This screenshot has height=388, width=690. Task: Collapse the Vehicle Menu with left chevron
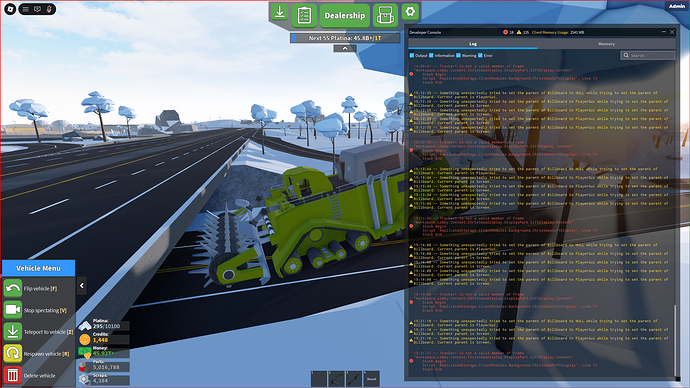82,286
